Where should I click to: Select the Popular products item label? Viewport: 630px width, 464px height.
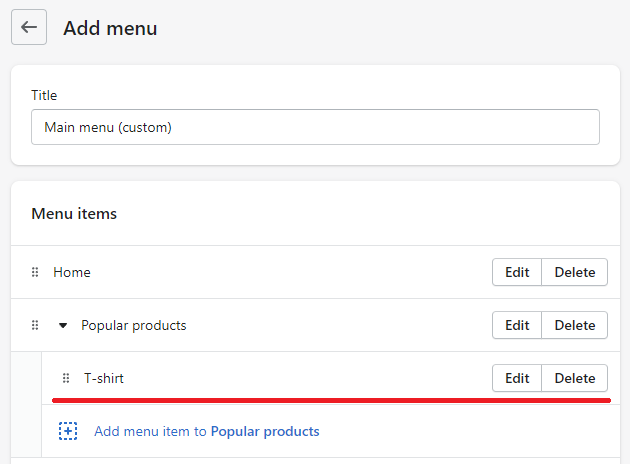point(133,325)
